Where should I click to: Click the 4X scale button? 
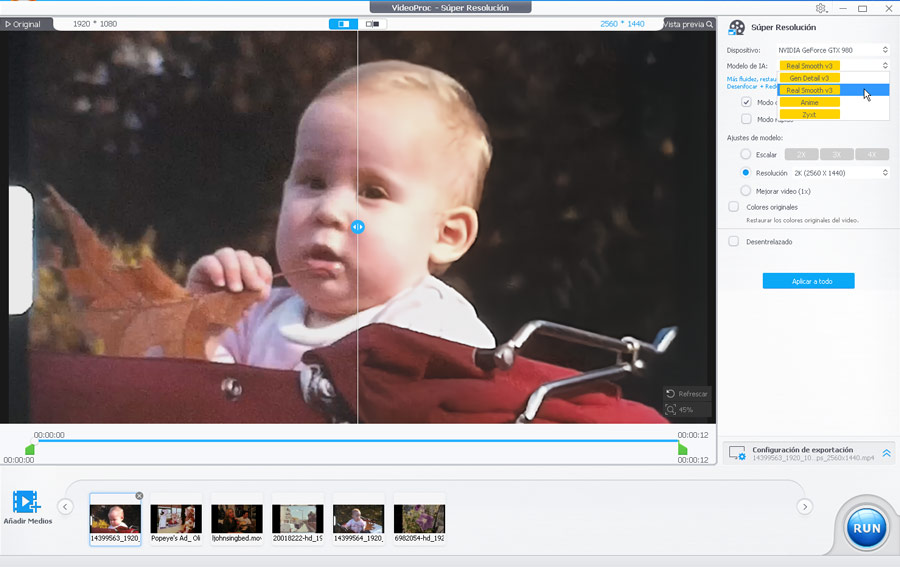point(872,154)
